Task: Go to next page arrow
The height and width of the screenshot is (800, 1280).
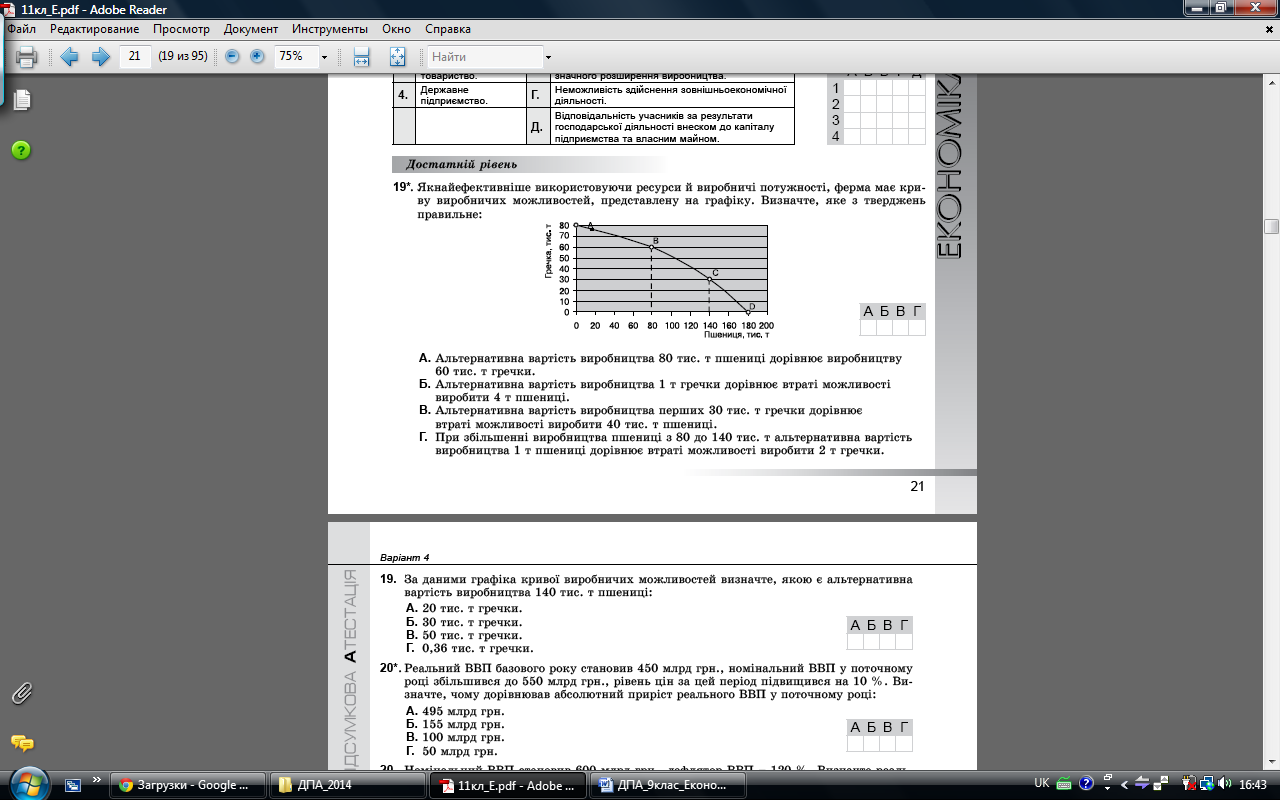Action: (100, 57)
